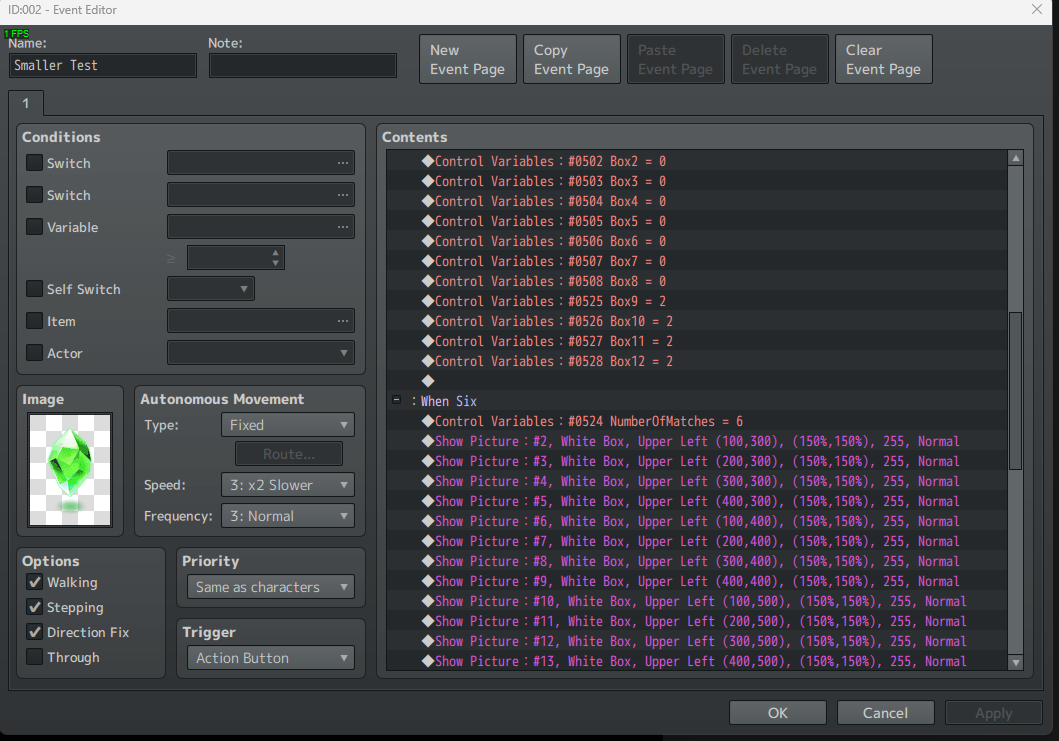Check the Through option

[x=34, y=657]
